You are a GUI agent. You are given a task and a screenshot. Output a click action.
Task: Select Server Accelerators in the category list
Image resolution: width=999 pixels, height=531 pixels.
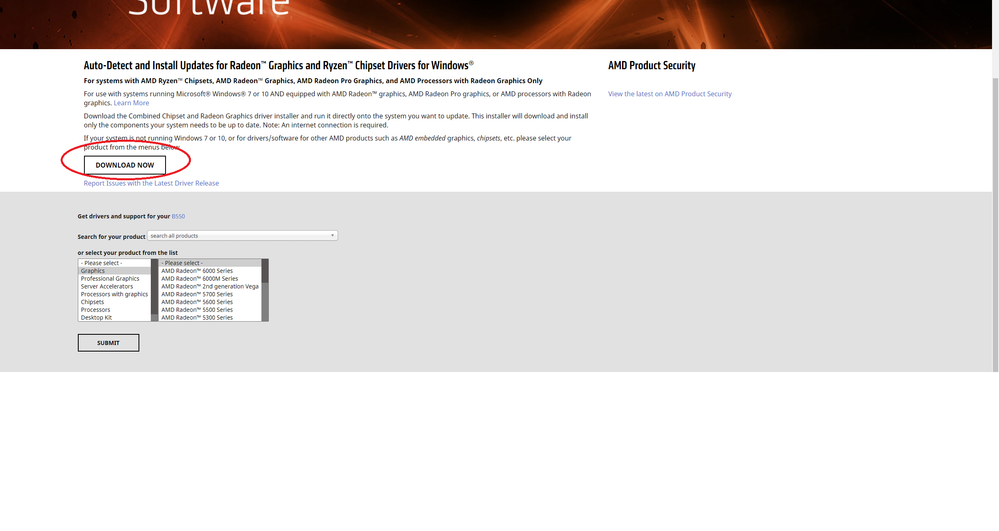115,286
